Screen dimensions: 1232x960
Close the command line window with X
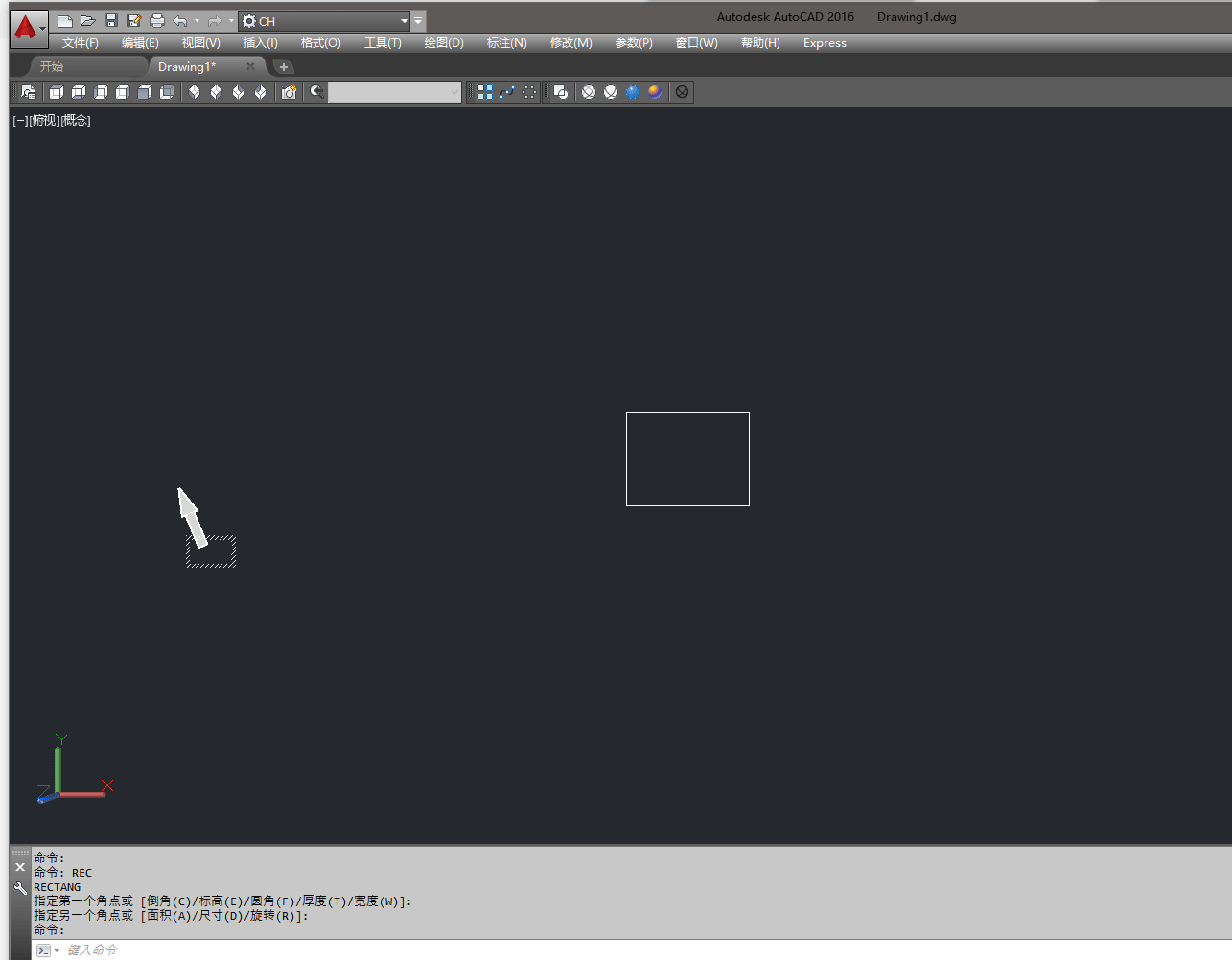click(x=20, y=867)
